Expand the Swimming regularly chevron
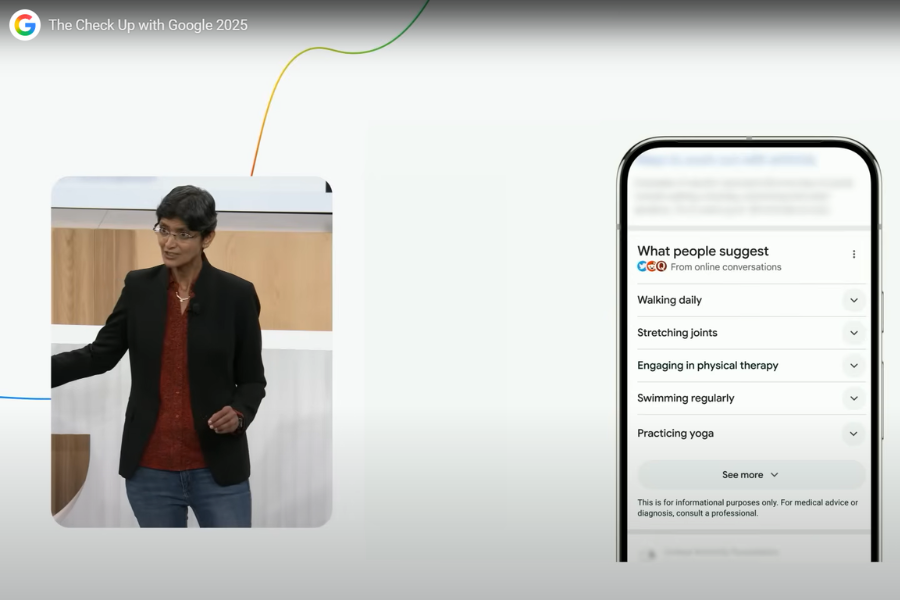The width and height of the screenshot is (900, 600). [853, 398]
